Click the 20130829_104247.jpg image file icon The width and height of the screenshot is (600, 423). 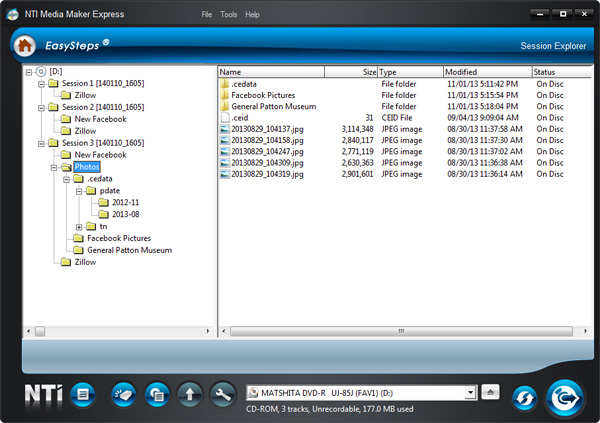coord(225,152)
